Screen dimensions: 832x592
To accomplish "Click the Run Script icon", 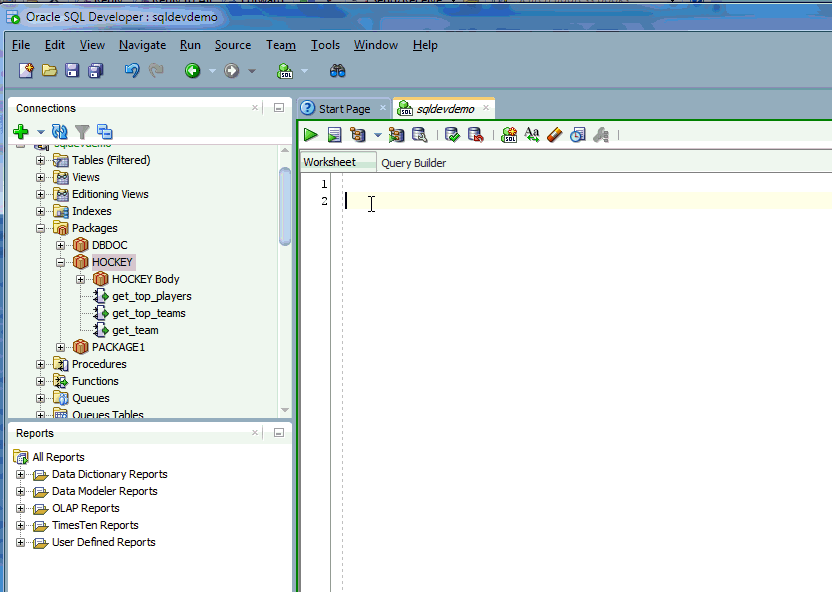I will 334,135.
